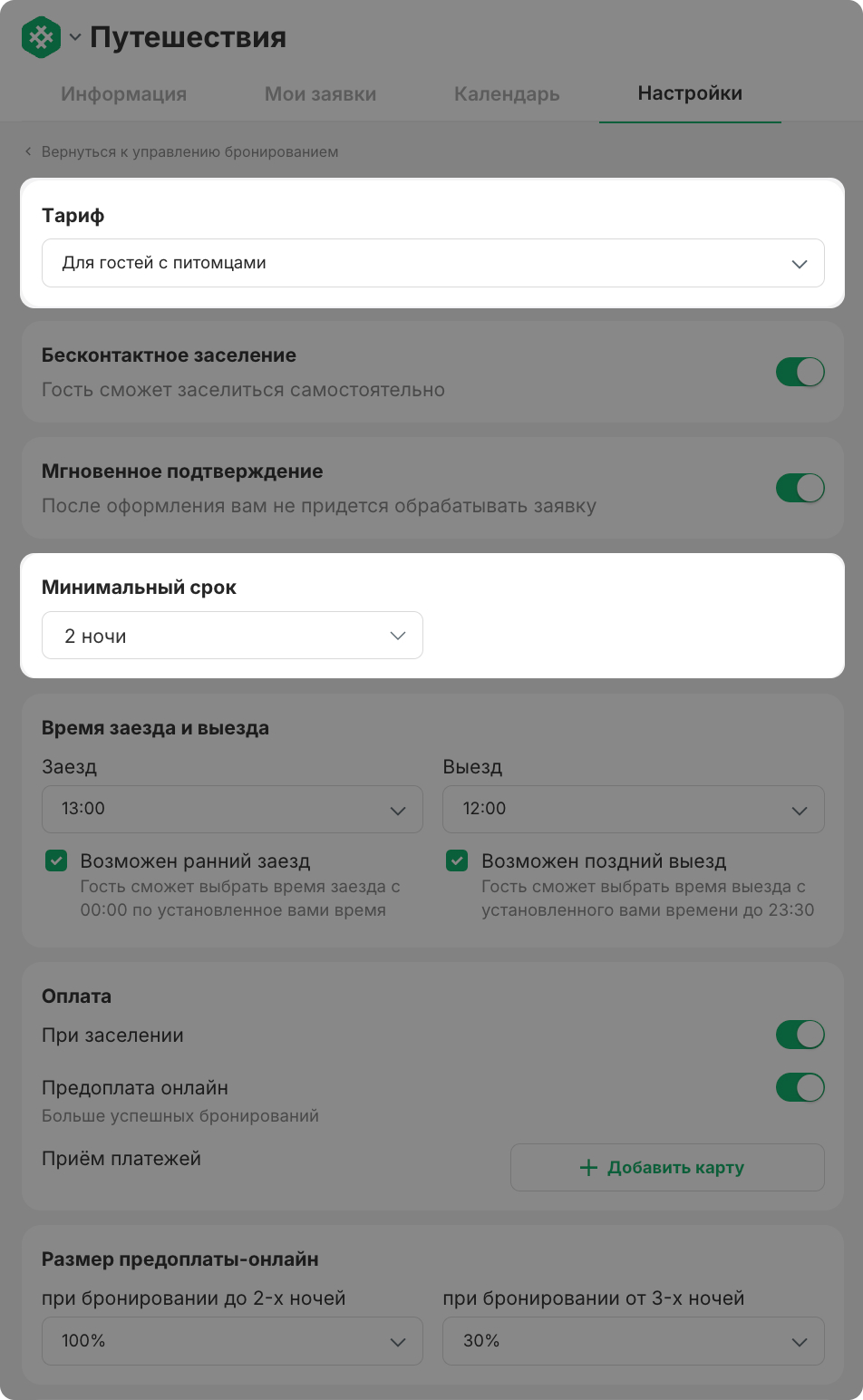
Task: Open the Мои заявки tab
Action: tap(321, 94)
